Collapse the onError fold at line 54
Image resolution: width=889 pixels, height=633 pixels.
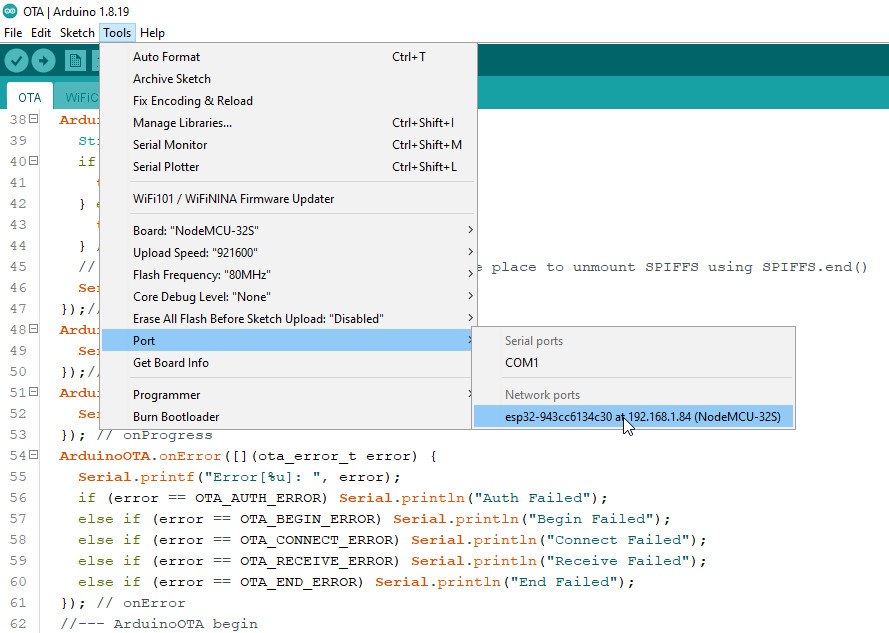[x=33, y=455]
